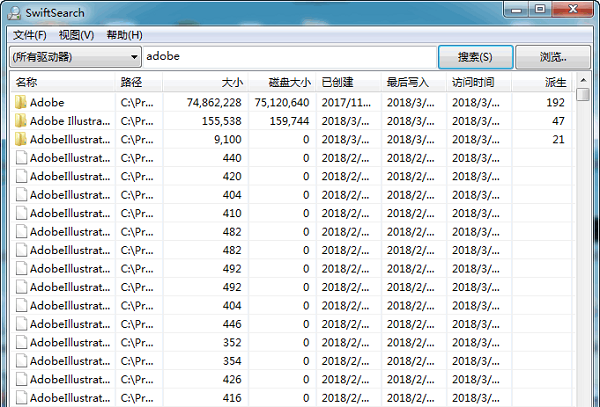Select size value 446
Image resolution: width=600 pixels, height=407 pixels.
click(x=232, y=324)
